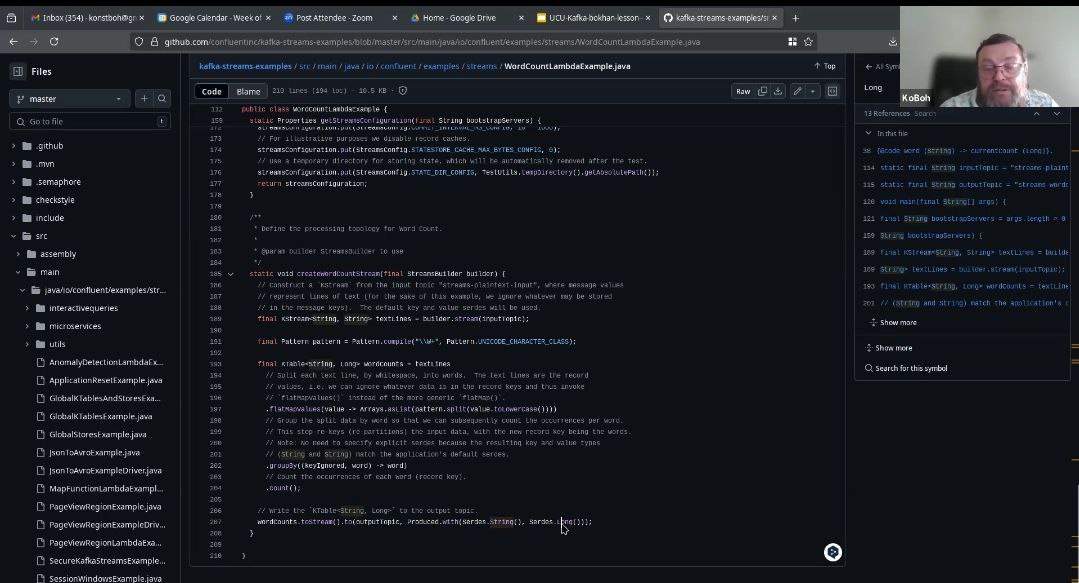Open the Copilot chat icon

[833, 552]
